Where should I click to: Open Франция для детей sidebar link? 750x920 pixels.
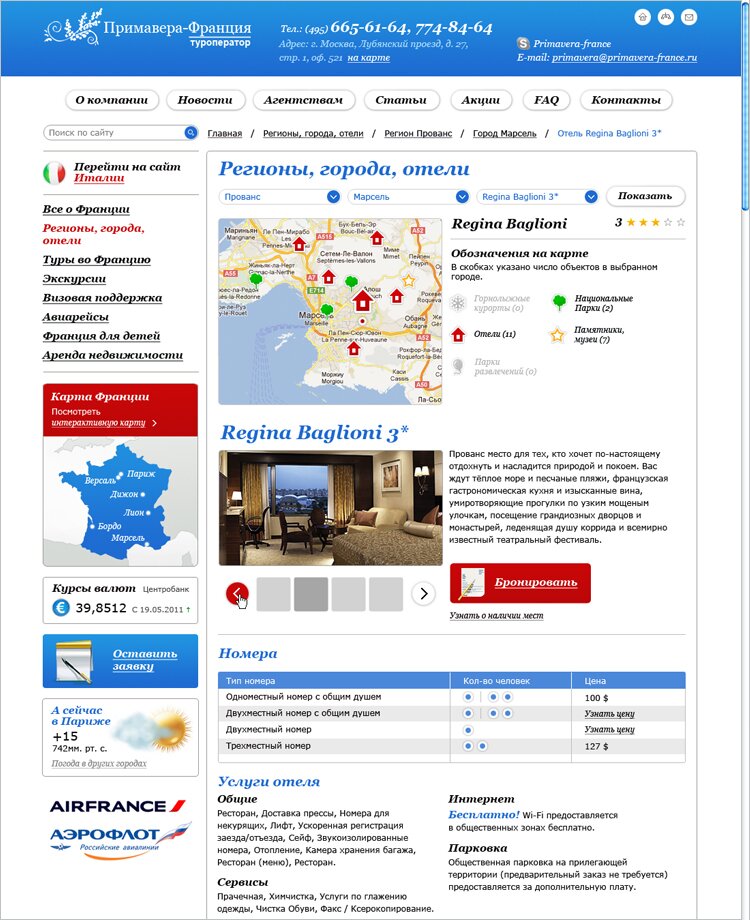click(102, 336)
